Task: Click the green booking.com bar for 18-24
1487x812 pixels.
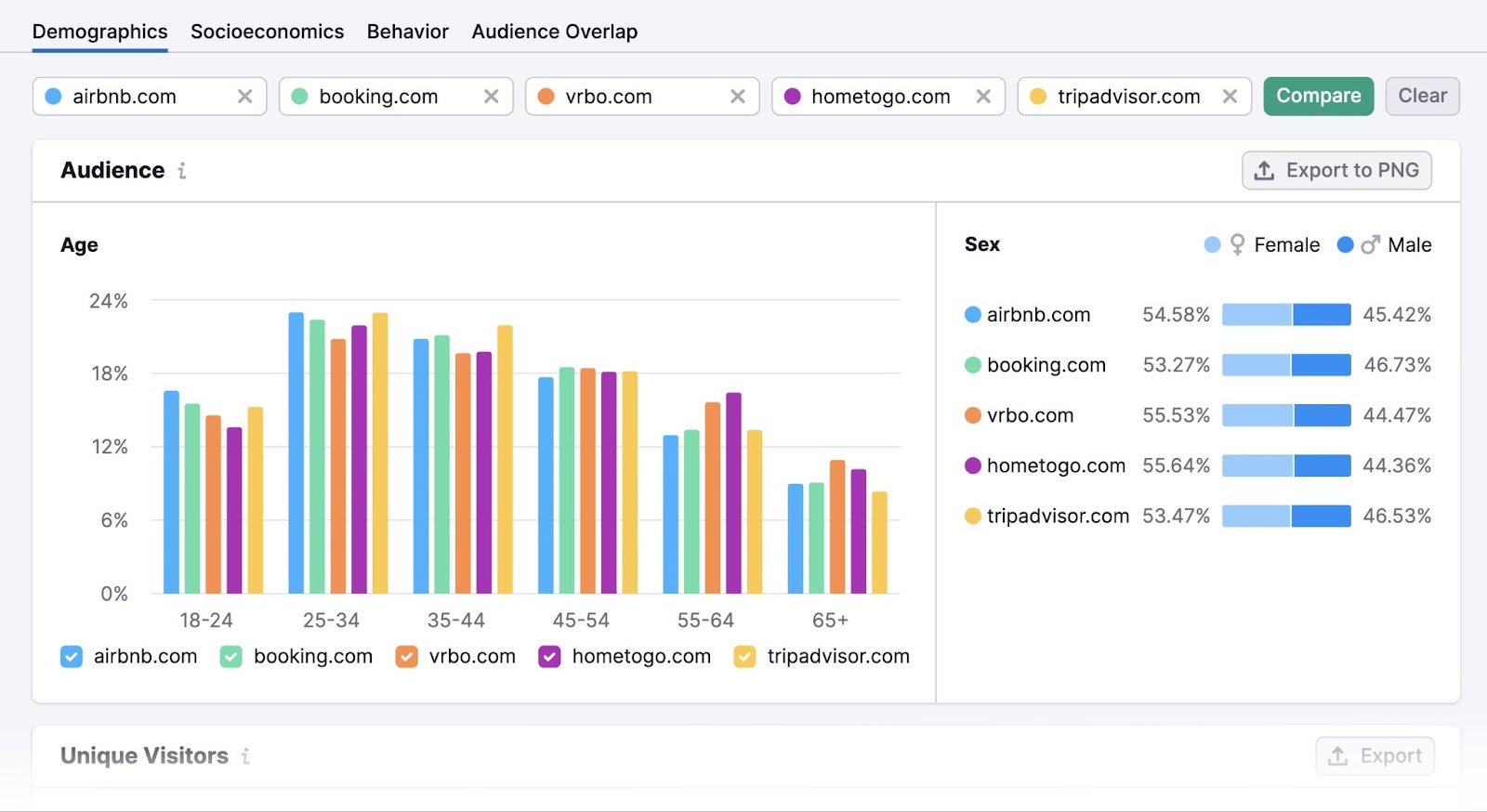Action: 192,499
